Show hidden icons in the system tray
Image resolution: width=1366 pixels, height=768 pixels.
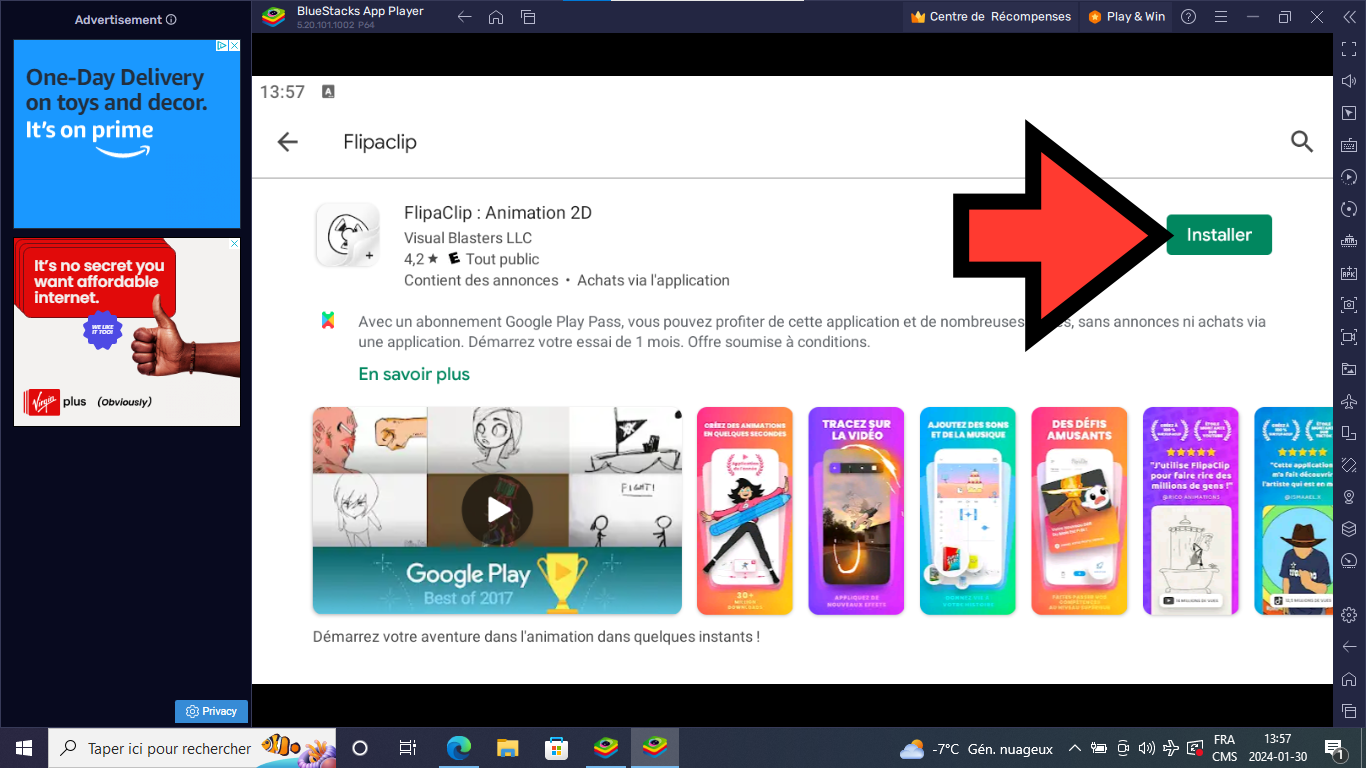point(1075,748)
